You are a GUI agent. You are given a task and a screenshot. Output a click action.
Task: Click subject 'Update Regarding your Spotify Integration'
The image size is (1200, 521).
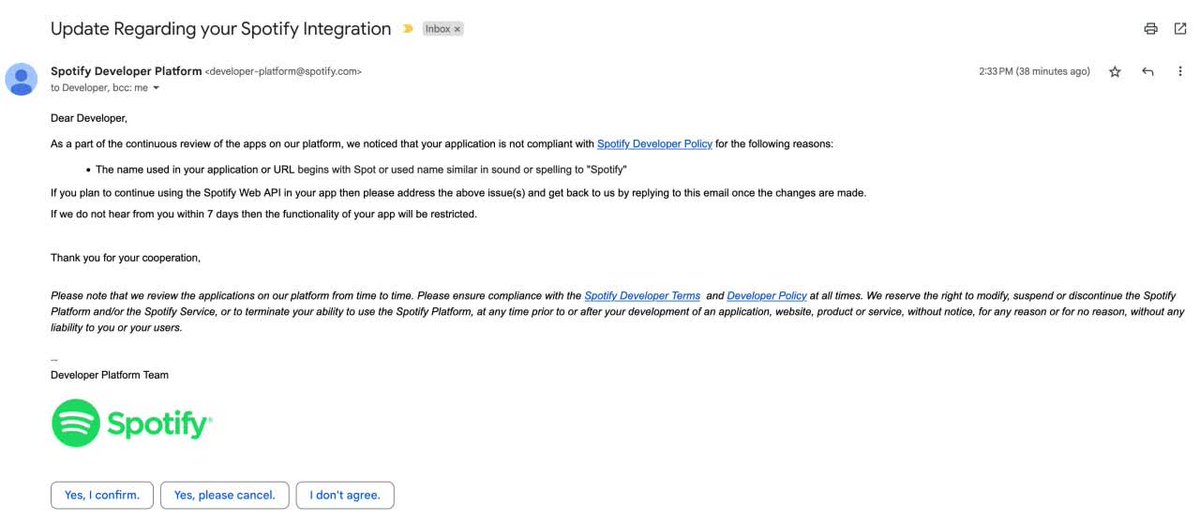[221, 29]
